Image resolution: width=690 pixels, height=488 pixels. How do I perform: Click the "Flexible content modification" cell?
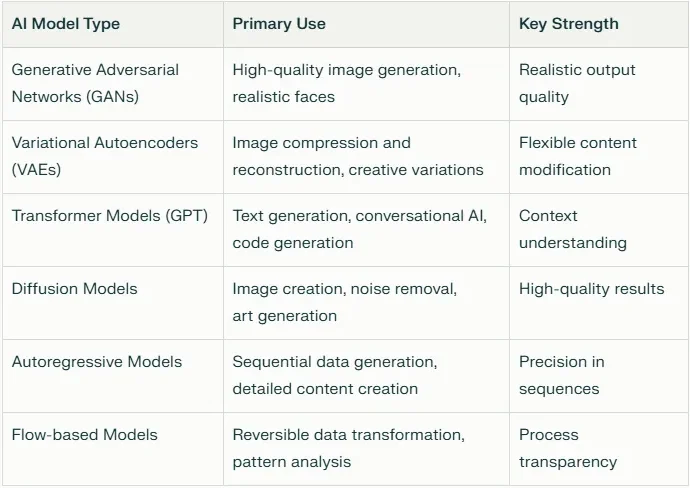pos(578,156)
